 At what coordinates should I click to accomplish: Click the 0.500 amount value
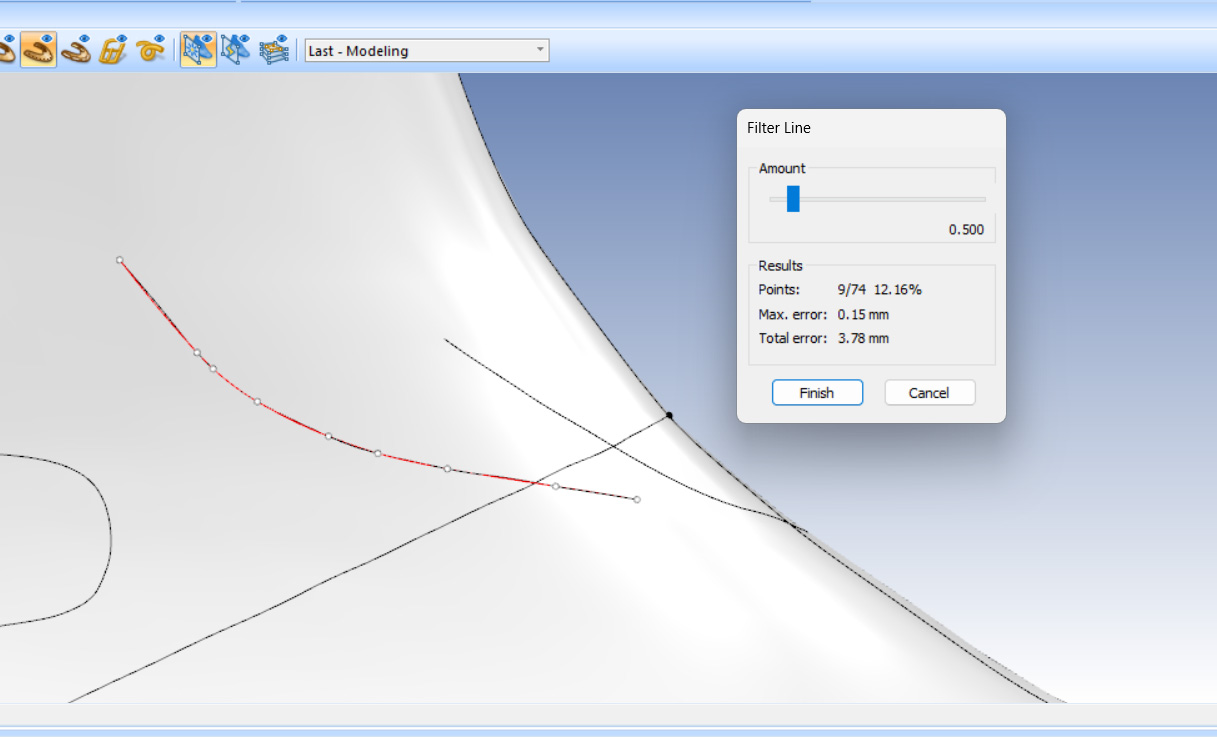click(966, 230)
